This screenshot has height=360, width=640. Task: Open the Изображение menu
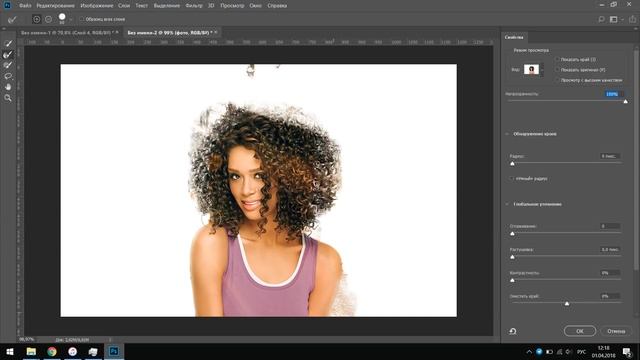pos(97,6)
